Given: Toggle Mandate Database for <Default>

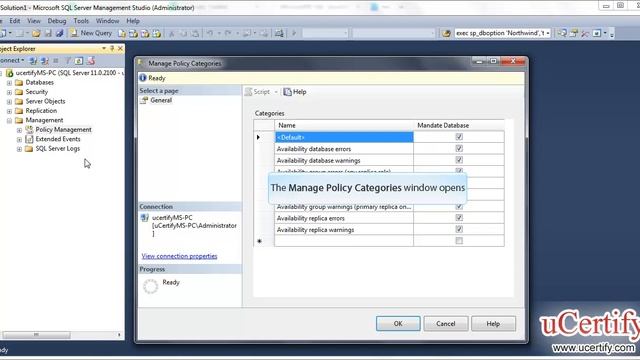Looking at the screenshot, I should click(x=459, y=137).
